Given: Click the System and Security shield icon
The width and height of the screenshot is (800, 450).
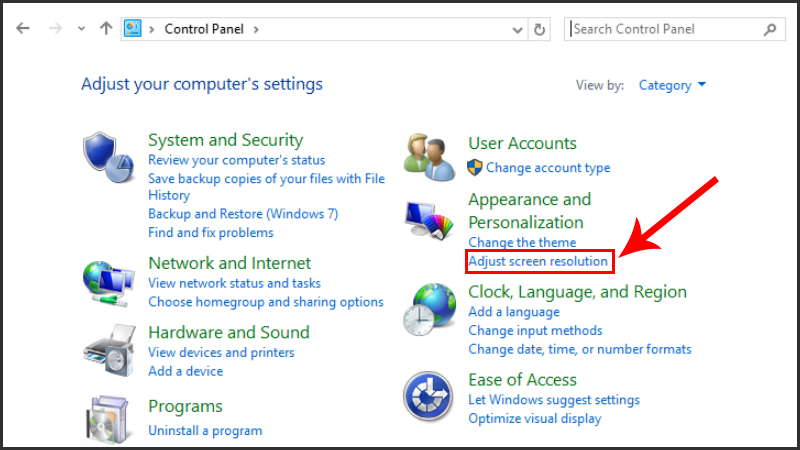Looking at the screenshot, I should 108,156.
